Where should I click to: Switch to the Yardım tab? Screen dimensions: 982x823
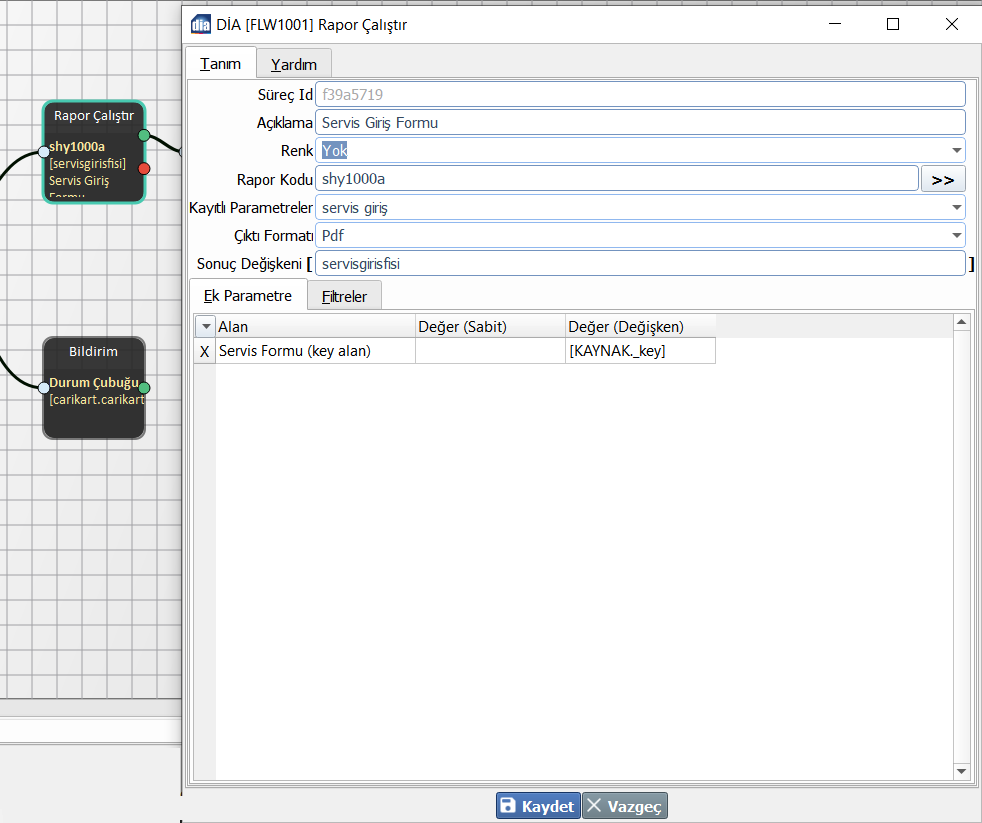[293, 64]
